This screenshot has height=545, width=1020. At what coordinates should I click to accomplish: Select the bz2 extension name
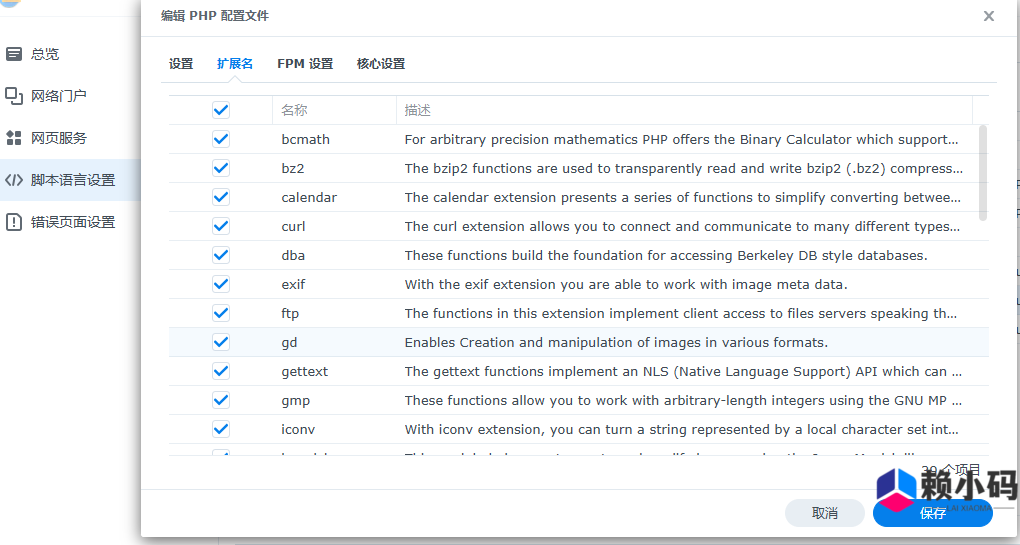point(293,168)
